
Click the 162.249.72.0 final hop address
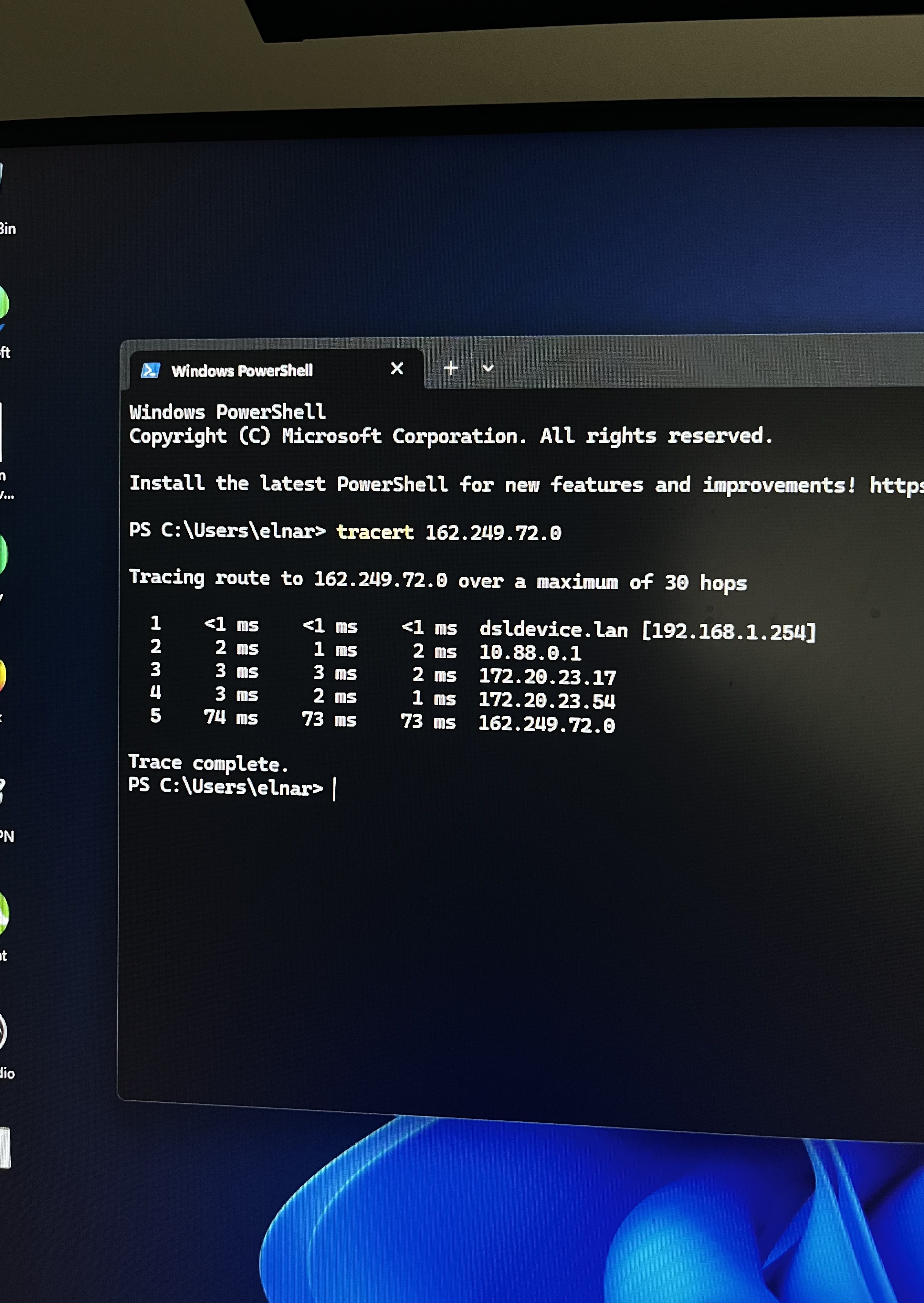coord(546,724)
